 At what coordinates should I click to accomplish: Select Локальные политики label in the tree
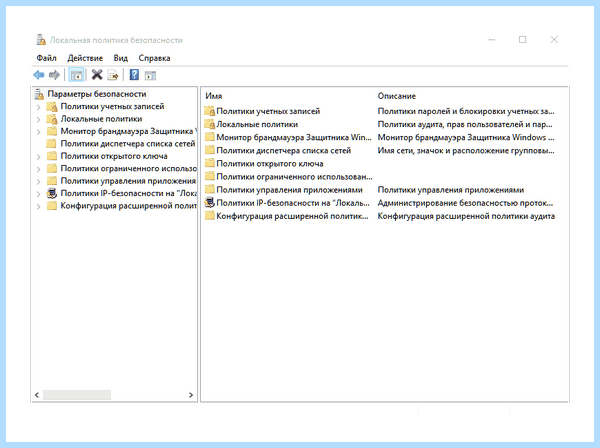pyautogui.click(x=101, y=119)
